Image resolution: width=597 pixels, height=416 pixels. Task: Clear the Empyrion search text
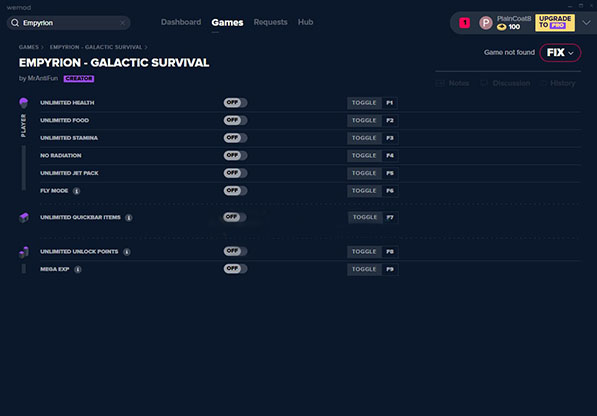click(123, 23)
